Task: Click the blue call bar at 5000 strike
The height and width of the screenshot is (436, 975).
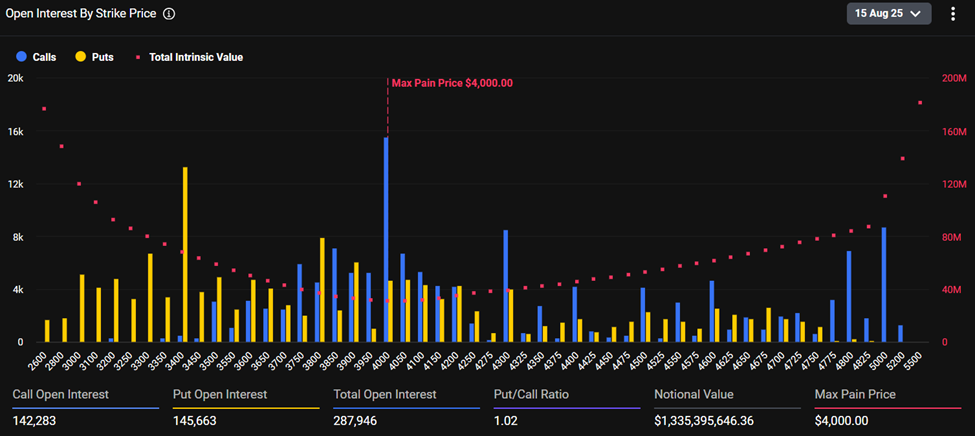Action: tap(883, 285)
